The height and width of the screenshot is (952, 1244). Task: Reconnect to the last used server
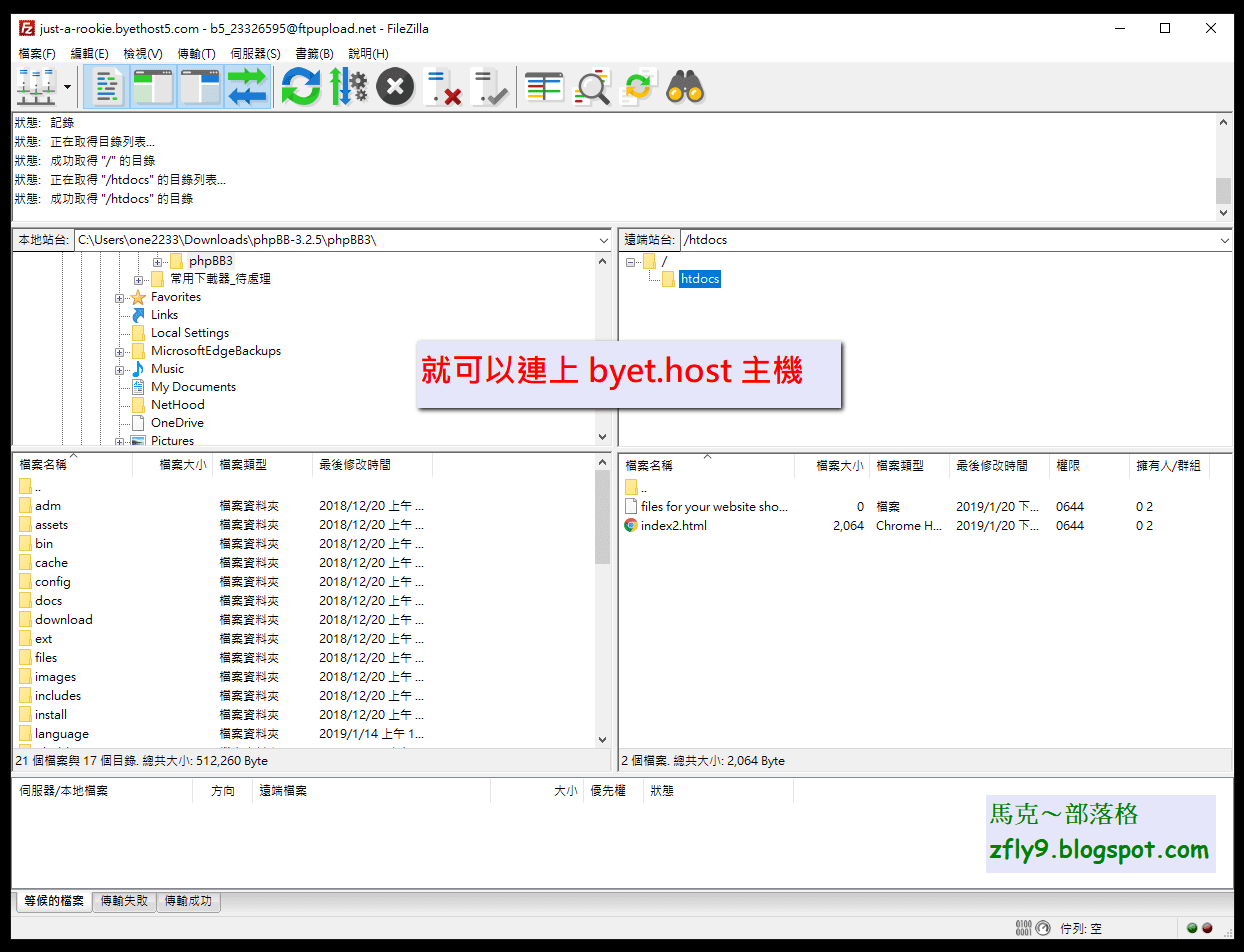tap(490, 87)
